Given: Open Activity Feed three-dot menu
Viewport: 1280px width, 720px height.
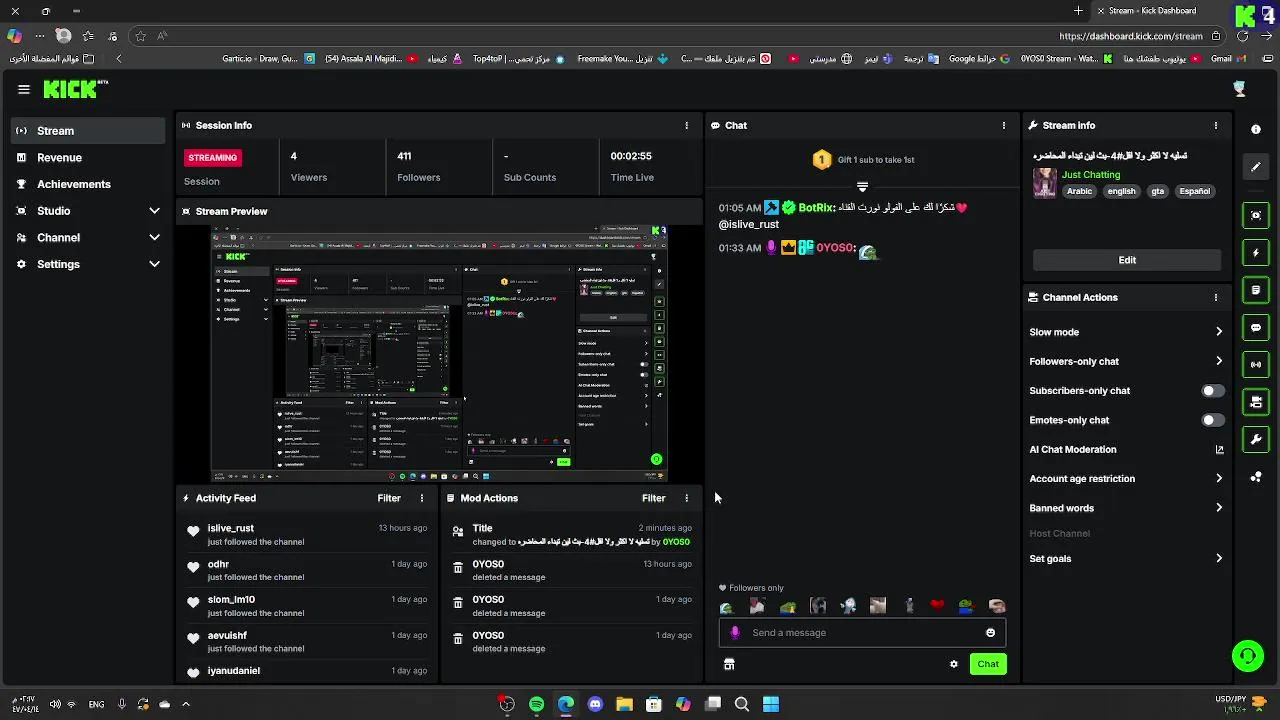Looking at the screenshot, I should [421, 498].
